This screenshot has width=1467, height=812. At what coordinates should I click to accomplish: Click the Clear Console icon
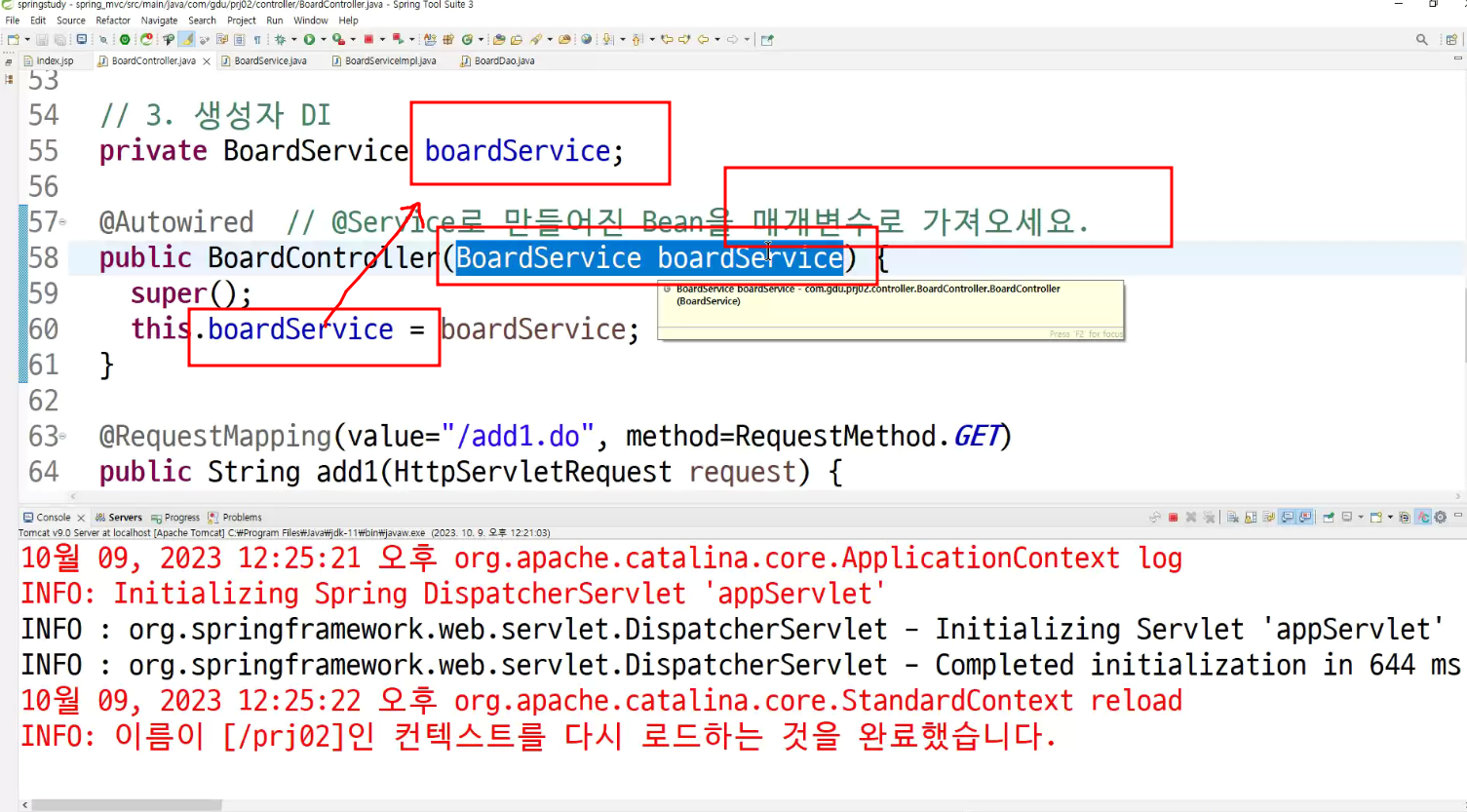(x=1233, y=518)
